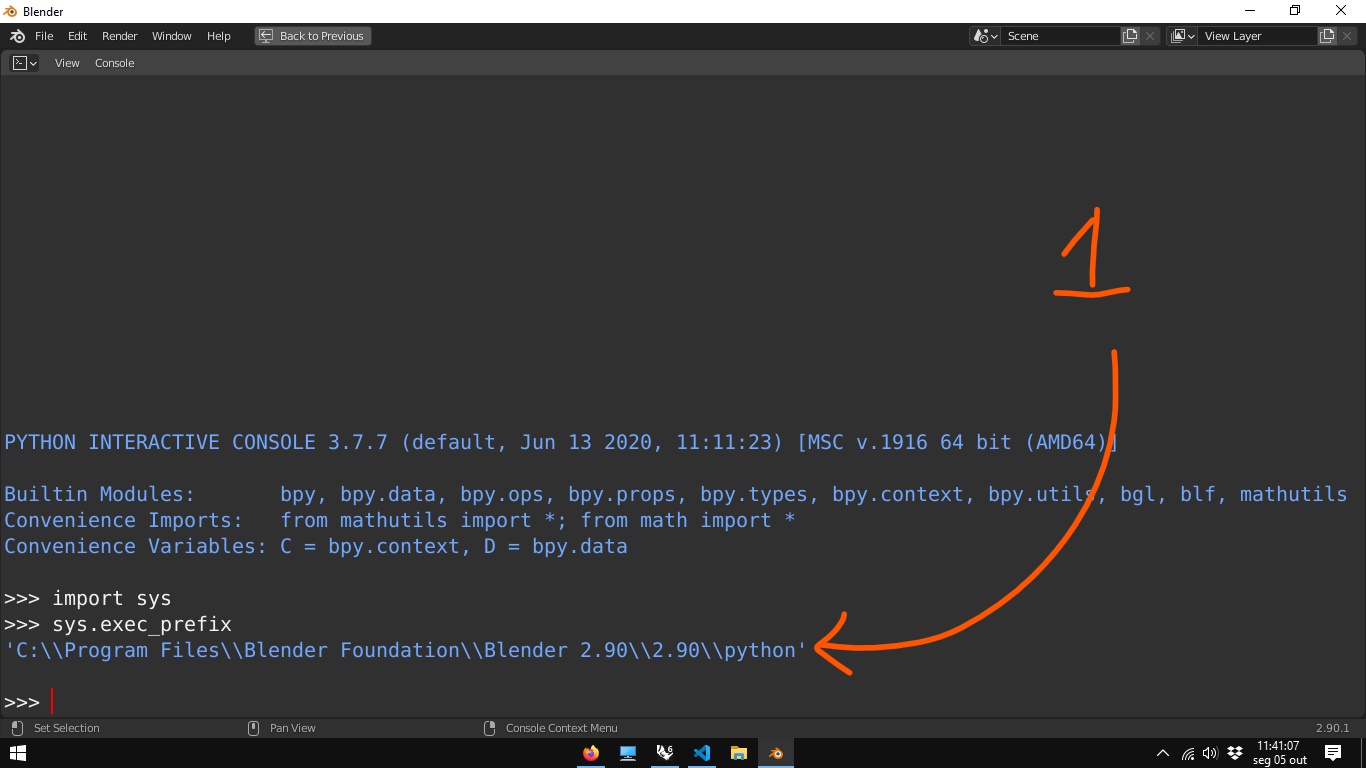Click the Scene name field

point(1060,36)
